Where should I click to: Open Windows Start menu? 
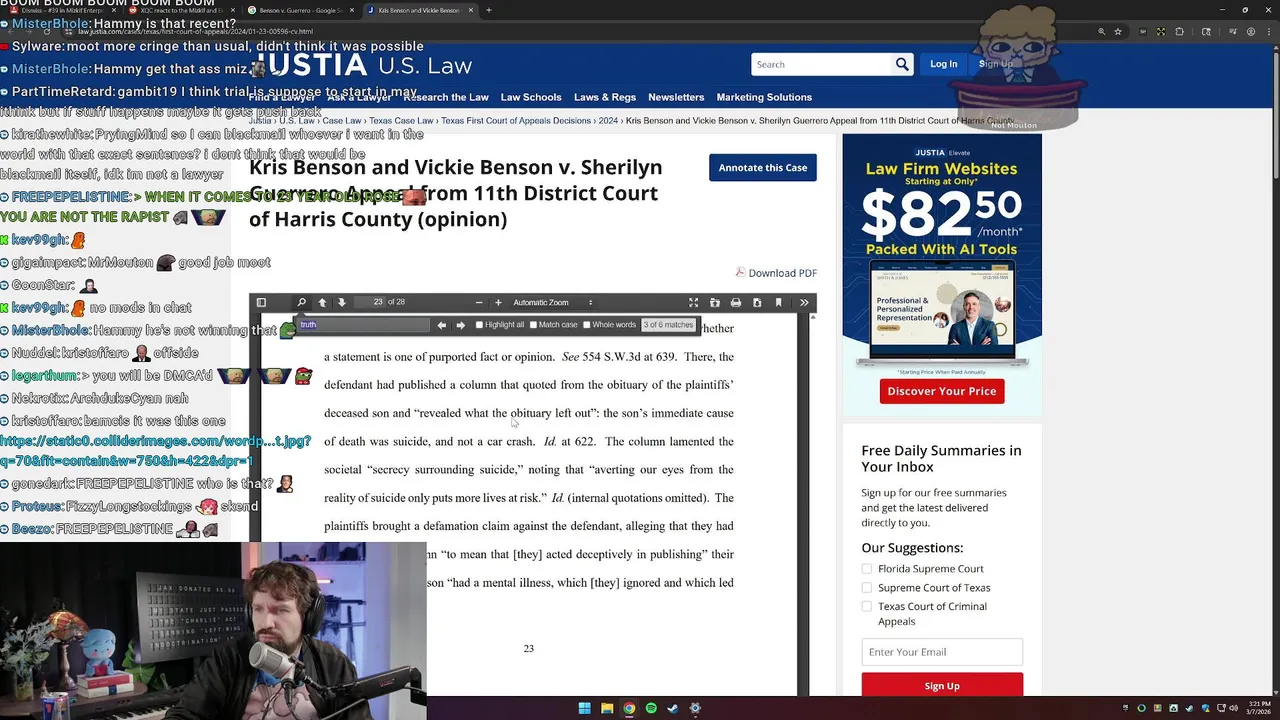point(584,708)
